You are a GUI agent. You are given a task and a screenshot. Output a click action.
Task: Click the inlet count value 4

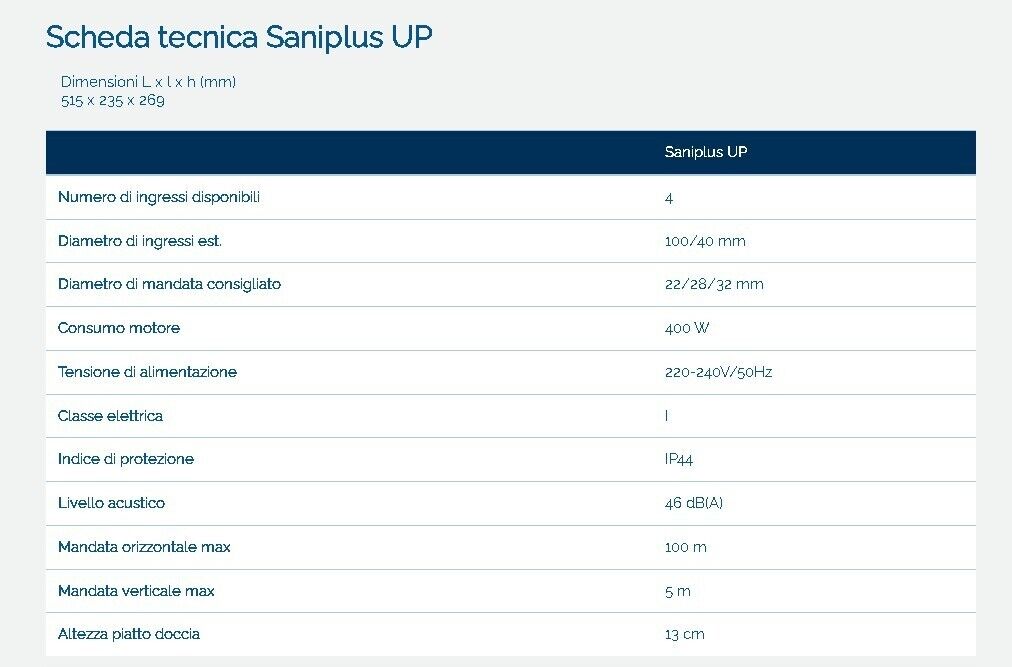669,198
